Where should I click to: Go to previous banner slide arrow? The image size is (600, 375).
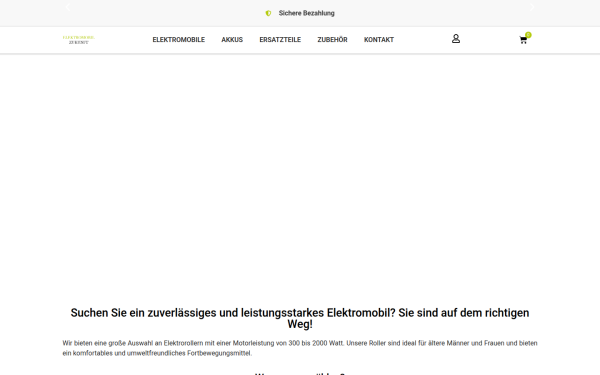pos(68,7)
